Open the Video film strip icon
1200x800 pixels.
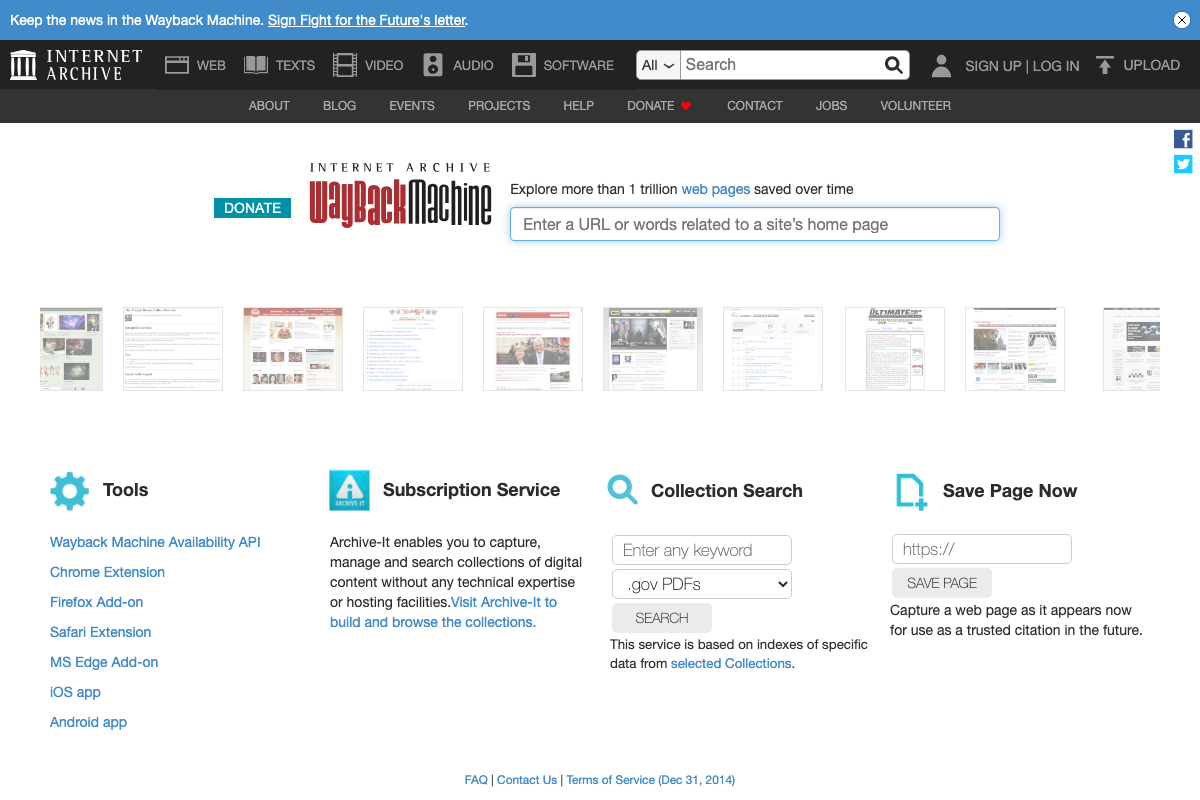(x=345, y=65)
